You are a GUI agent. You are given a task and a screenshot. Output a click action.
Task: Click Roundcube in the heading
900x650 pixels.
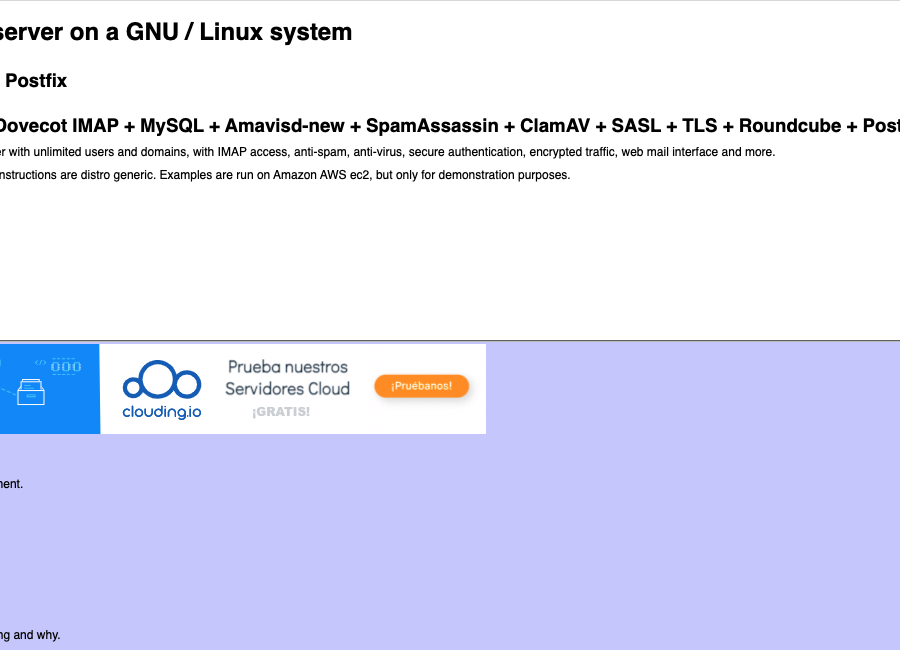point(790,126)
